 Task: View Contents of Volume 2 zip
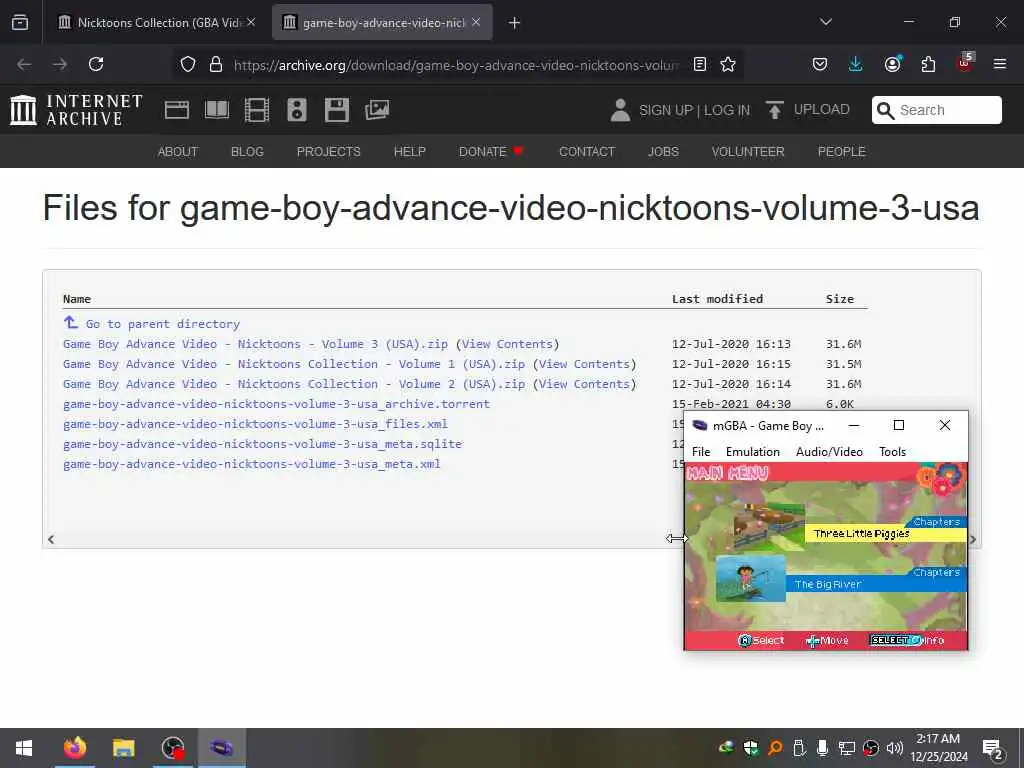584,384
